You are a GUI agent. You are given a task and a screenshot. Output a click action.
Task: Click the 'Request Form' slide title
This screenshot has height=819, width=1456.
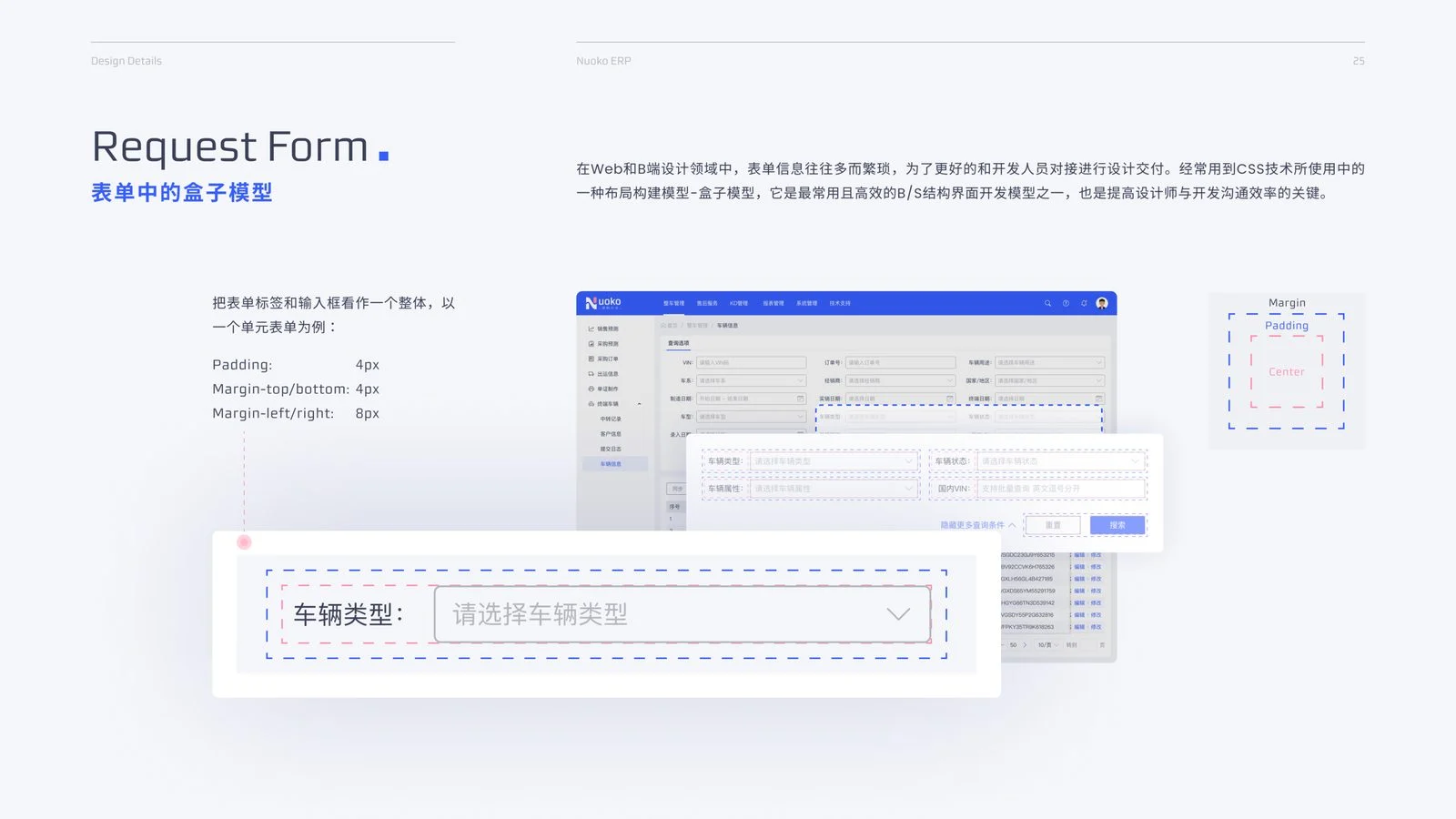tap(230, 147)
